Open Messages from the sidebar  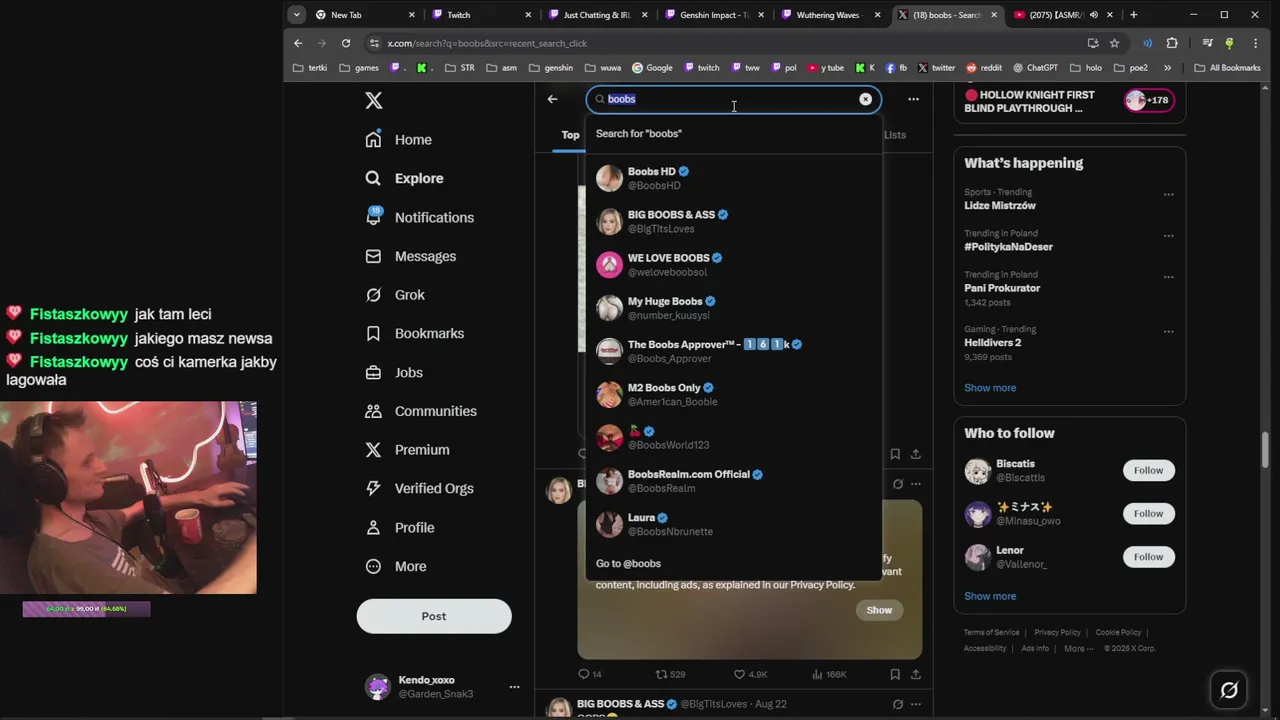411,256
